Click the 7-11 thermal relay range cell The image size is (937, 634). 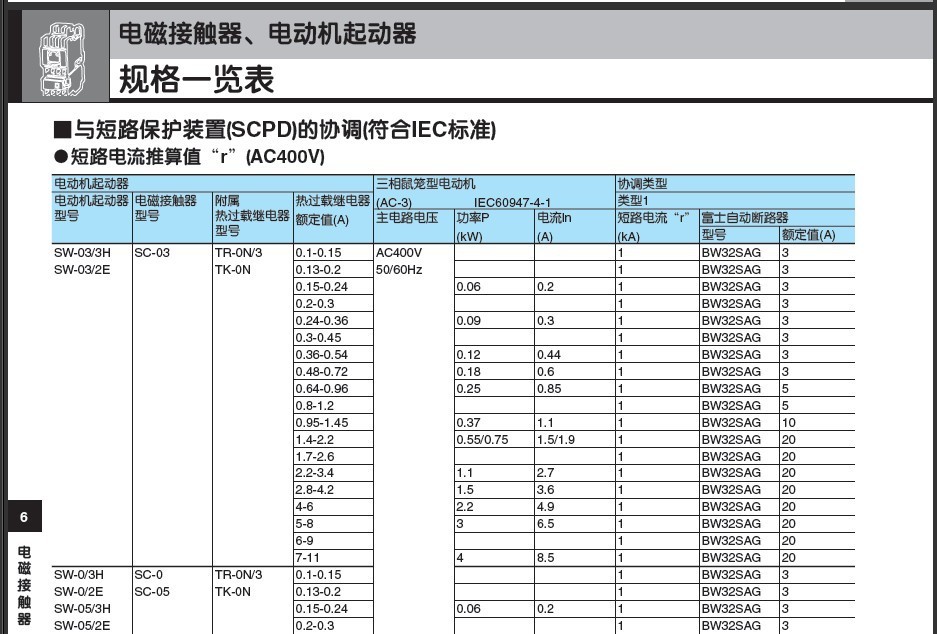(x=308, y=557)
